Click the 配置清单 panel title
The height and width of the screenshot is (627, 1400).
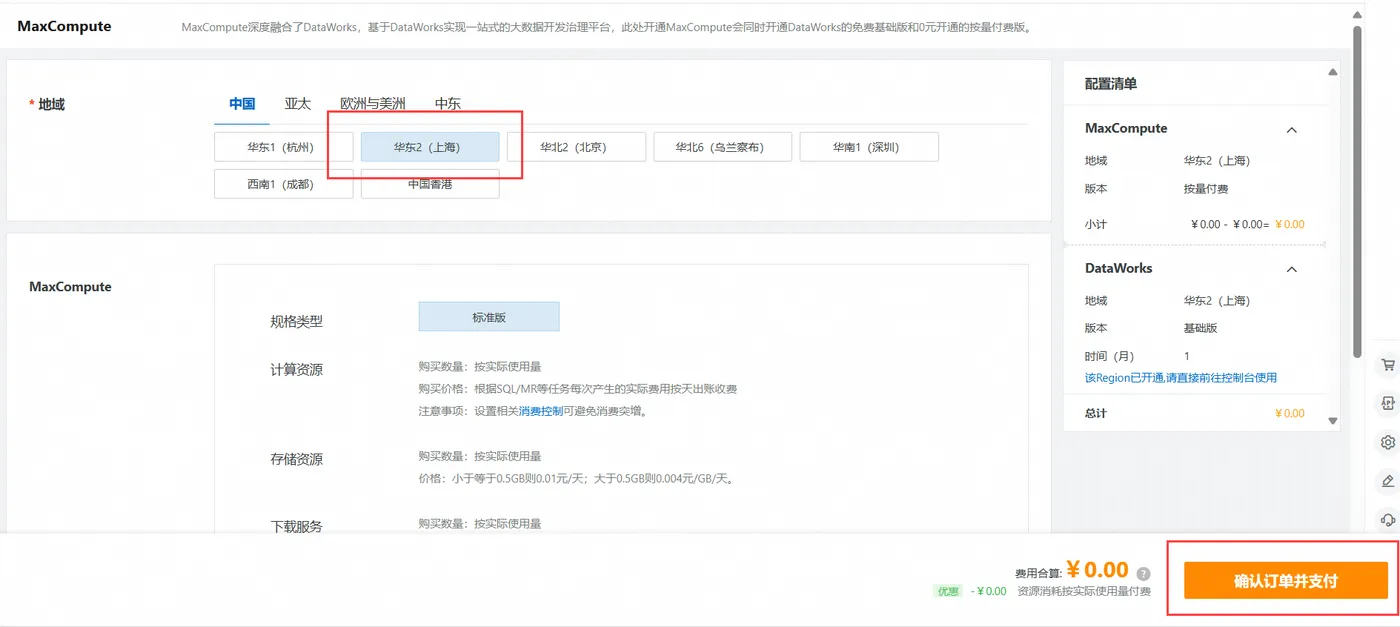(1111, 84)
